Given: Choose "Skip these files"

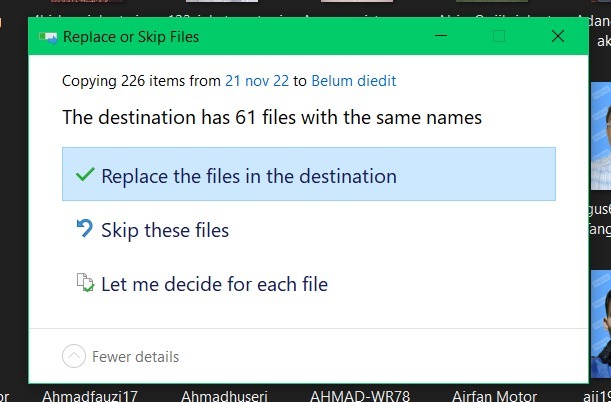Looking at the screenshot, I should (x=165, y=231).
